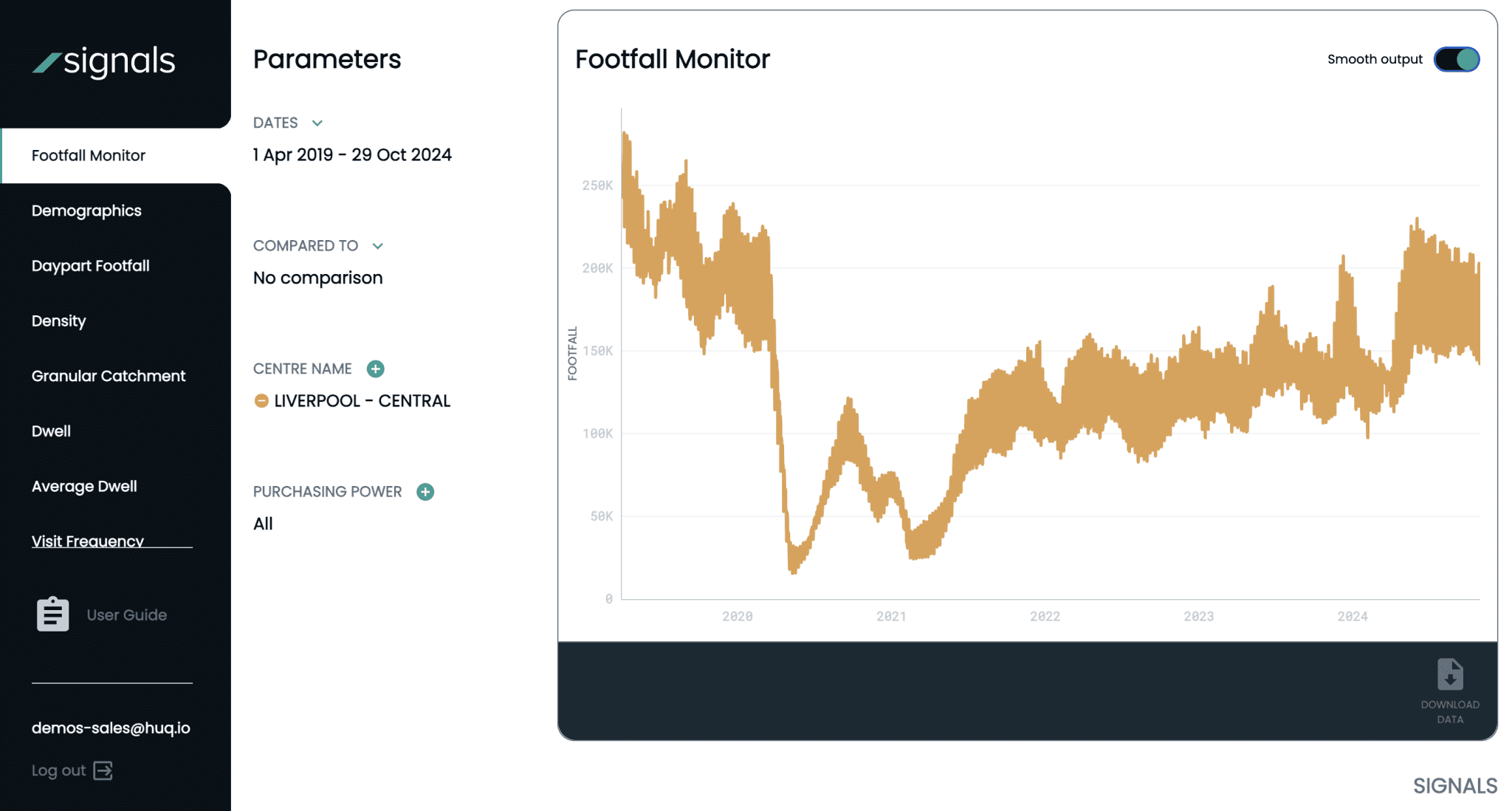Image resolution: width=1512 pixels, height=811 pixels.
Task: Switch to Daypart Footfall view
Action: tap(90, 266)
